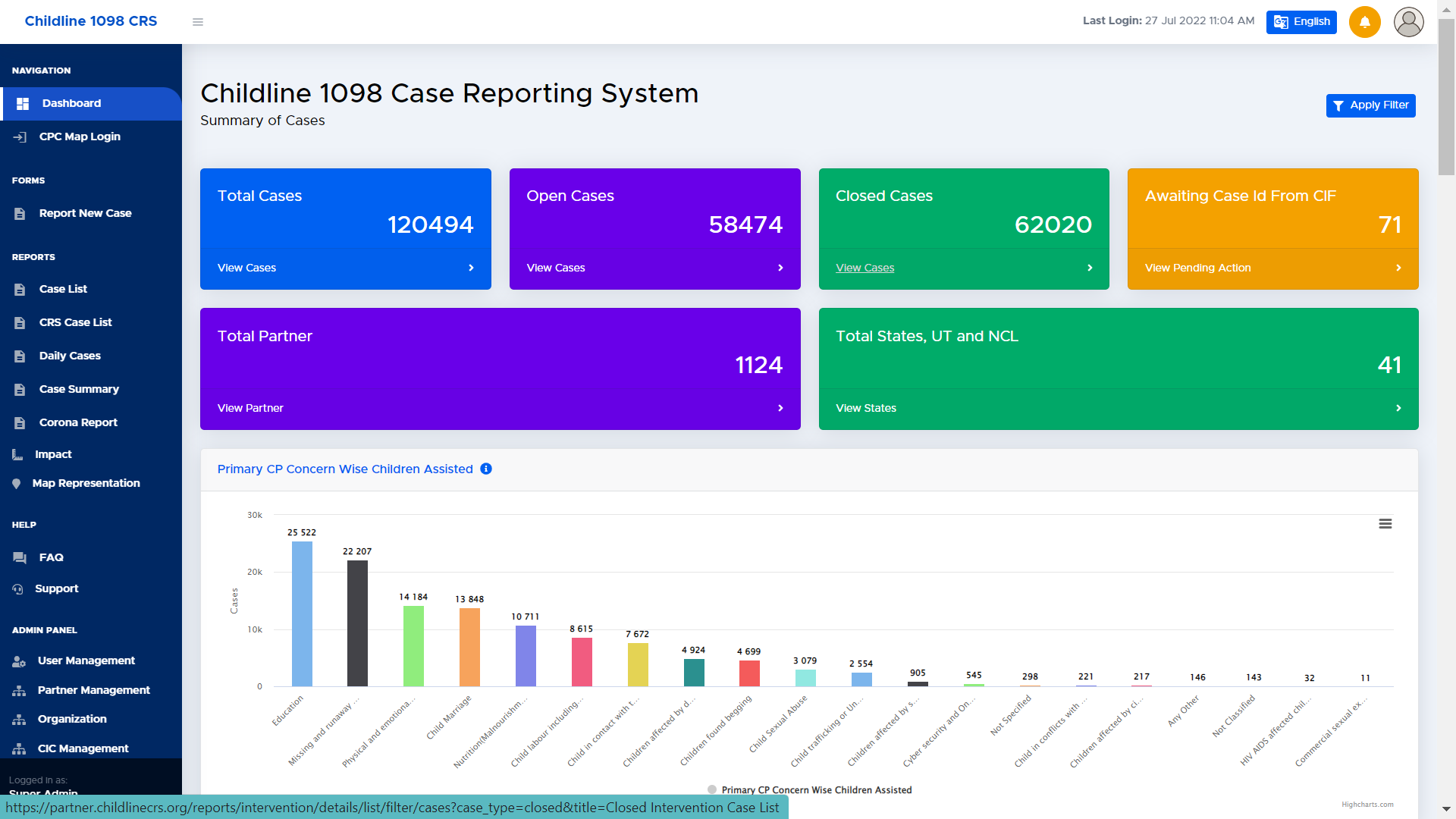Click the Apply Filter button
The image size is (1456, 819).
(1370, 105)
